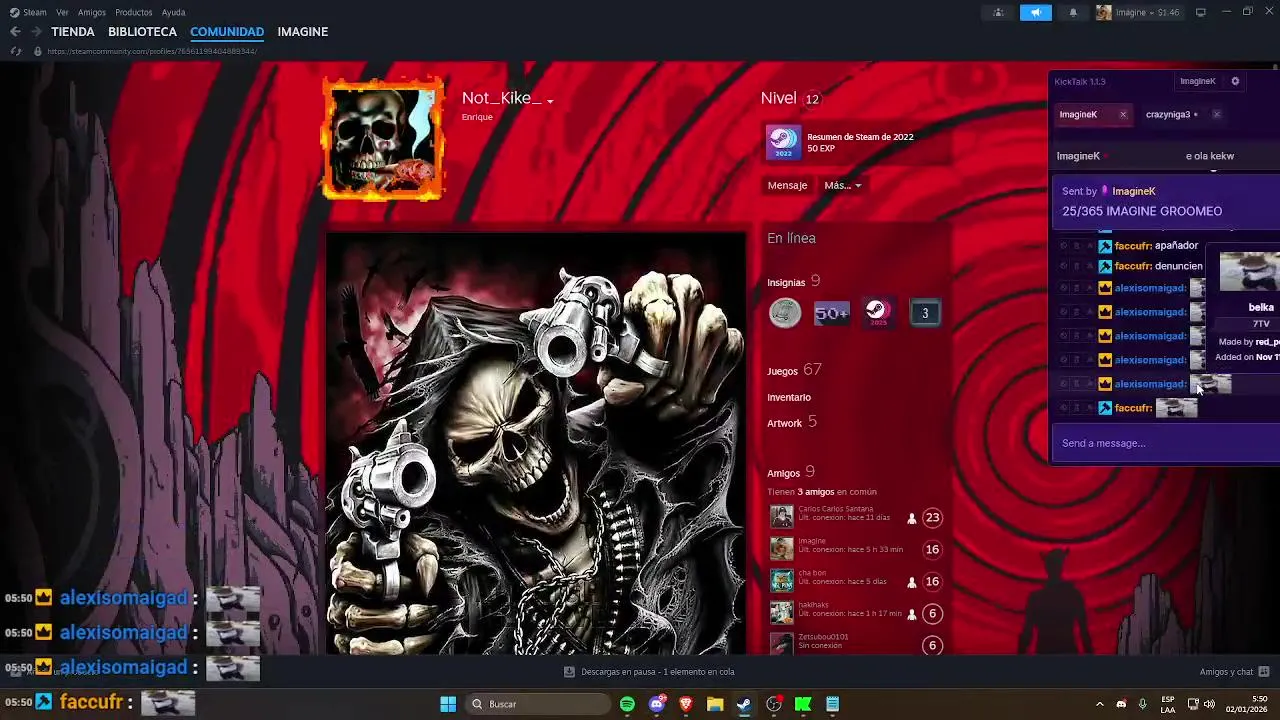Click the profile URL address bar
Viewport: 1280px width, 720px height.
click(152, 51)
